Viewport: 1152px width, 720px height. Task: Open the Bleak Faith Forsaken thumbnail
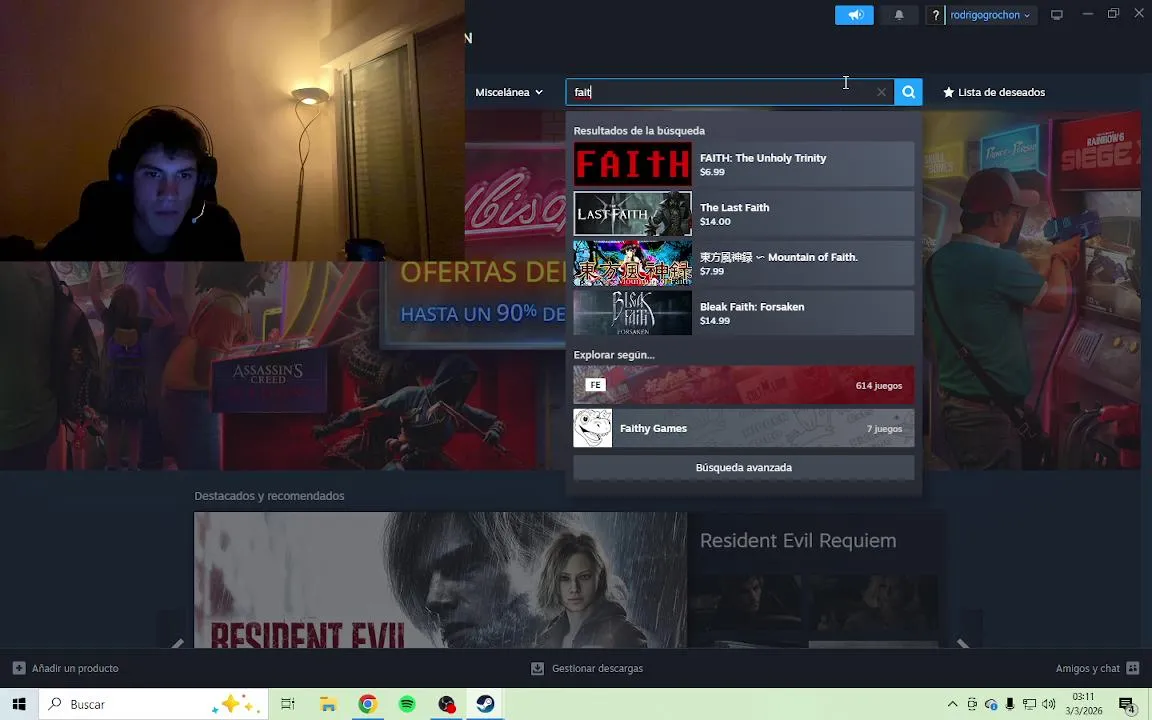[633, 313]
